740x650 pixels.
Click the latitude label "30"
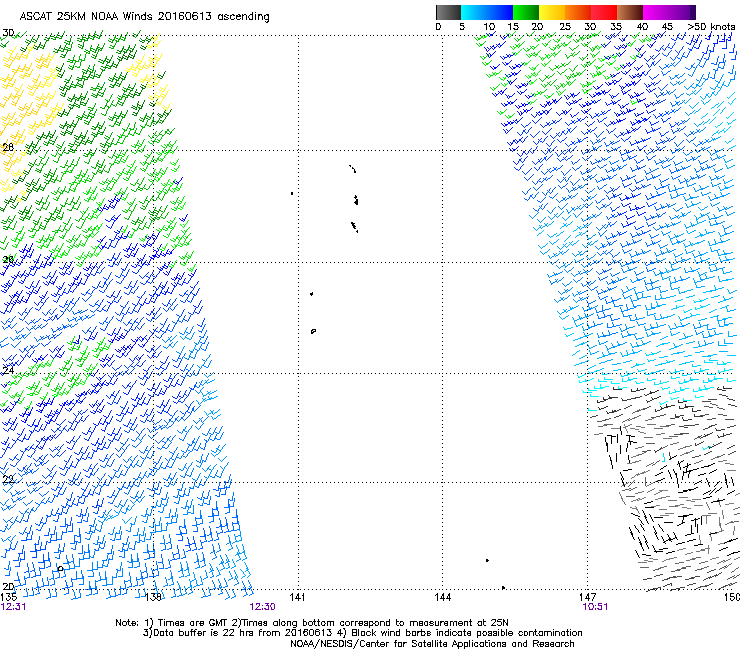[x=8, y=33]
